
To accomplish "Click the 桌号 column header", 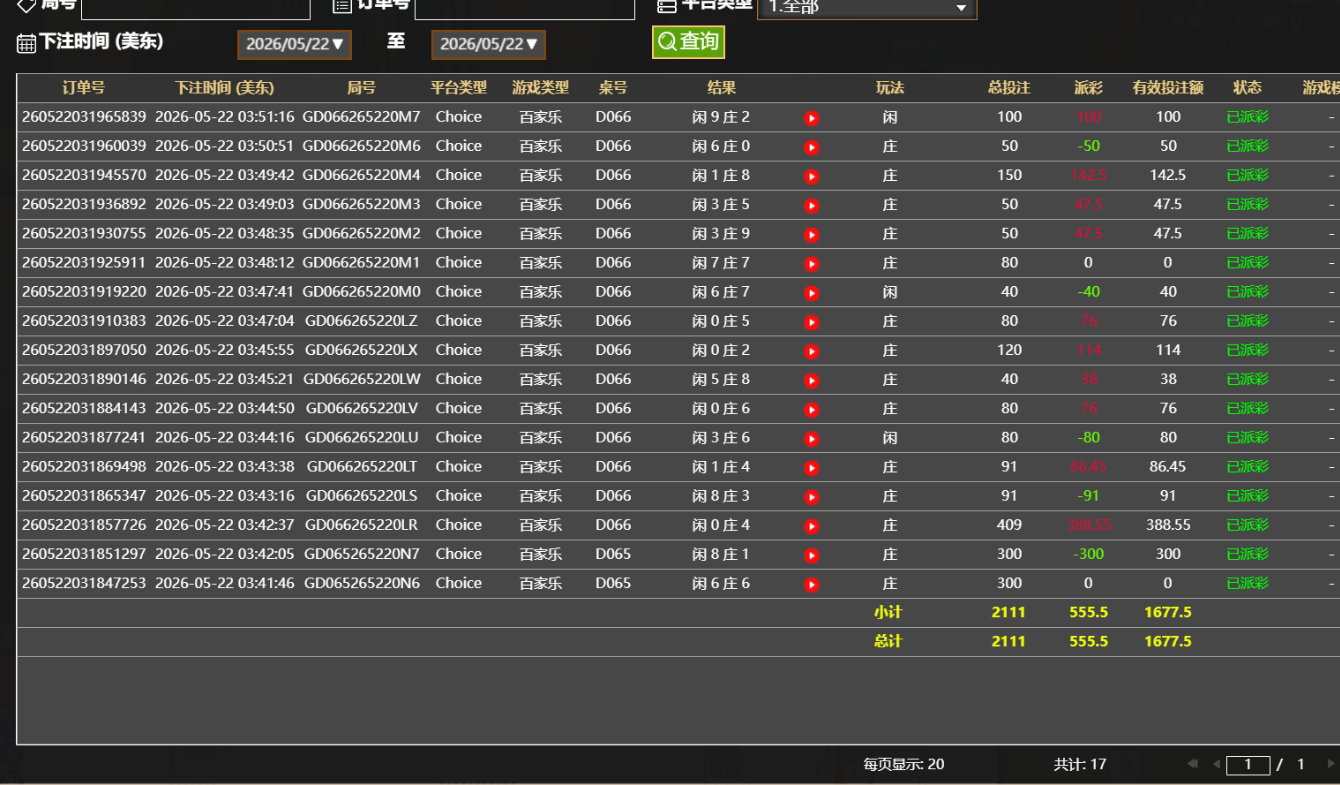I will coord(613,88).
